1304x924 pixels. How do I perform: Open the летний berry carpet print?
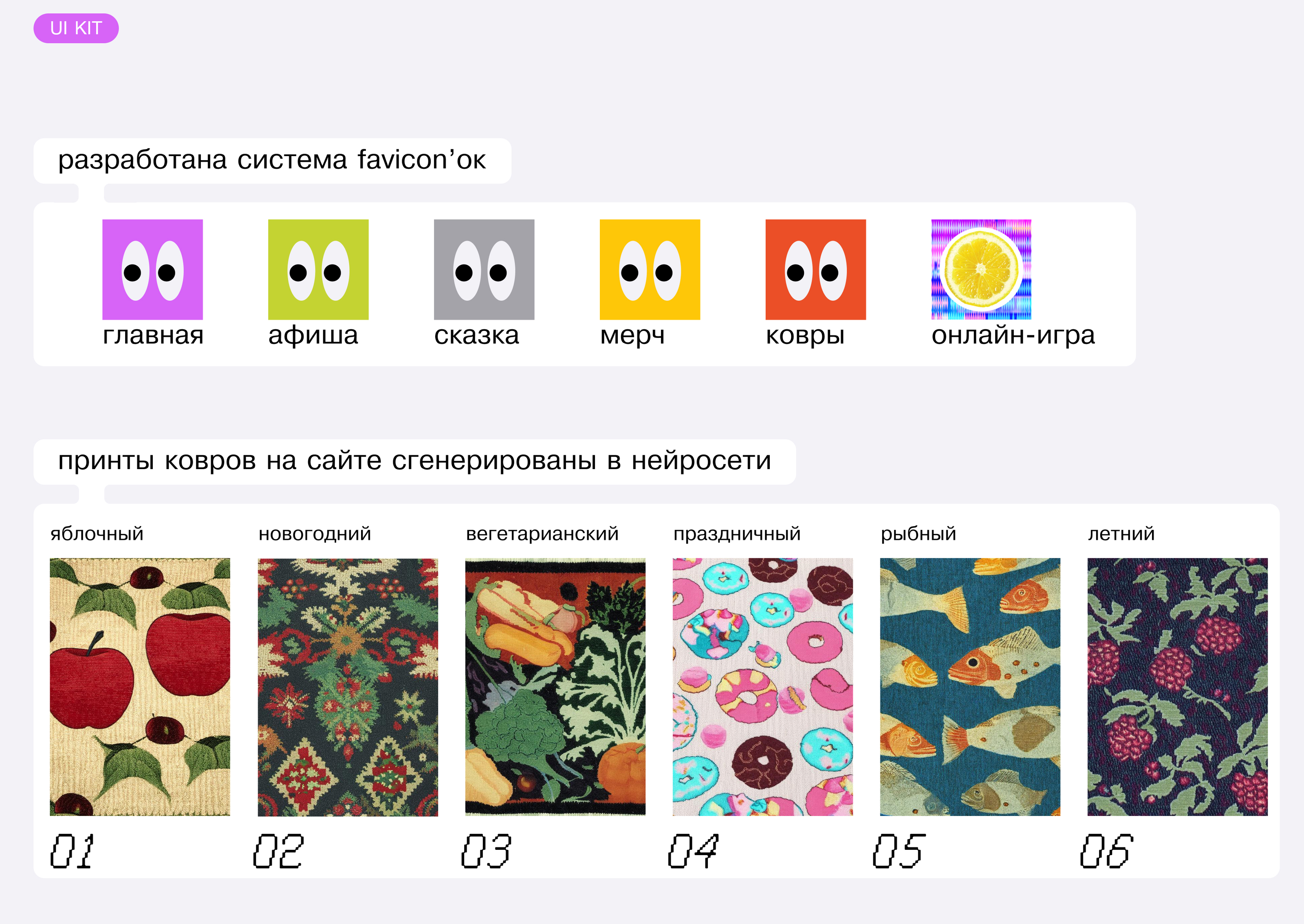pyautogui.click(x=1178, y=687)
